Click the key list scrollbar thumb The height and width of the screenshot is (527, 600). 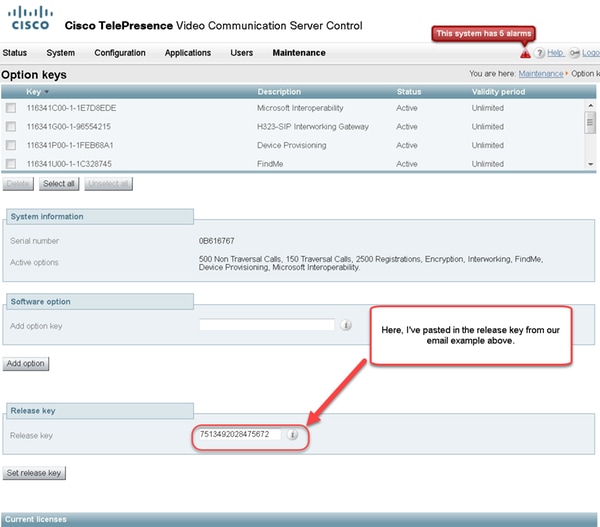point(590,122)
